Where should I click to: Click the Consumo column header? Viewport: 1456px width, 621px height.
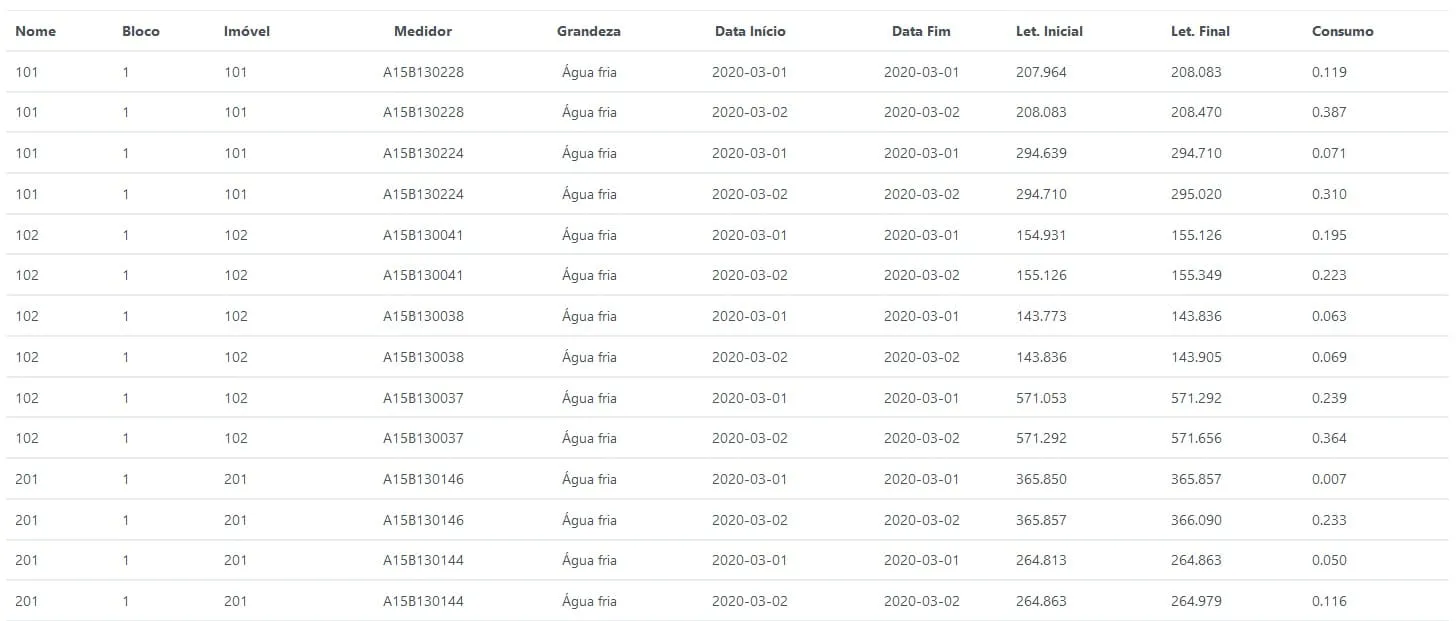pos(1342,31)
